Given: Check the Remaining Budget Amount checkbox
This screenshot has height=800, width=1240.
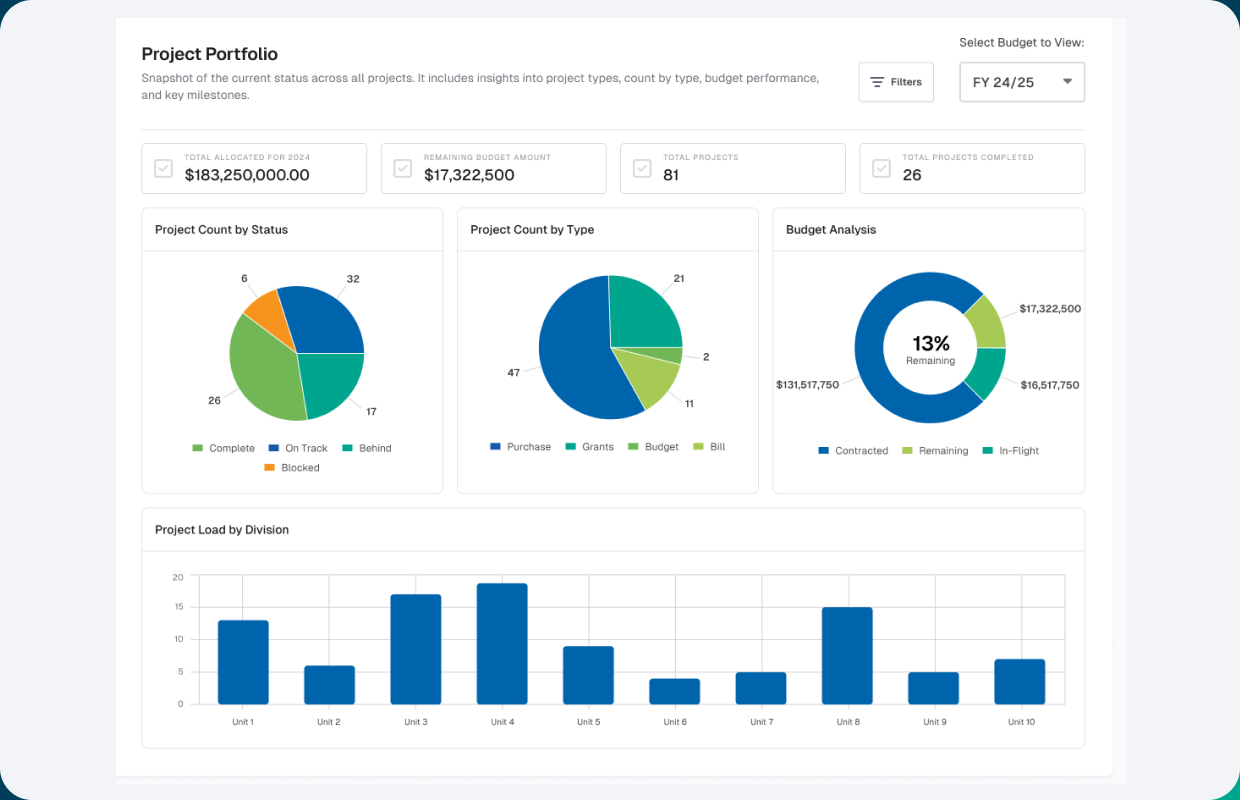Looking at the screenshot, I should pos(402,168).
